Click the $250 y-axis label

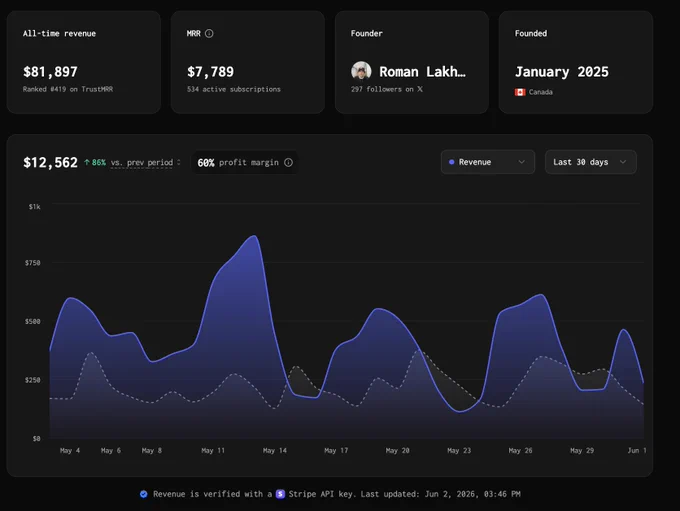click(x=33, y=380)
